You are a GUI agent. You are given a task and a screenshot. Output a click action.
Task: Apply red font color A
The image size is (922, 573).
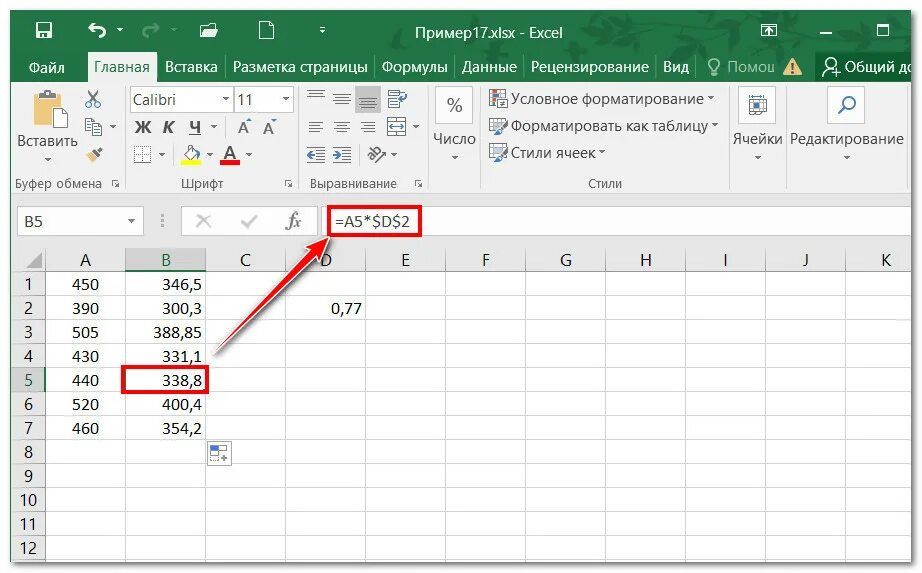pyautogui.click(x=230, y=154)
